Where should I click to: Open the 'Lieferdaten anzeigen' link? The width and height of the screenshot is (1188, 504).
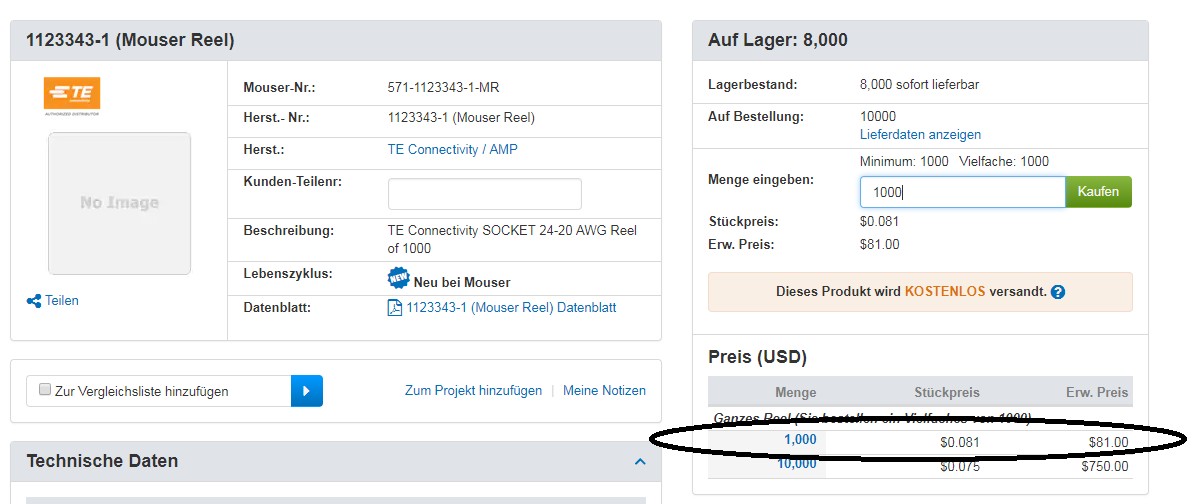click(920, 134)
